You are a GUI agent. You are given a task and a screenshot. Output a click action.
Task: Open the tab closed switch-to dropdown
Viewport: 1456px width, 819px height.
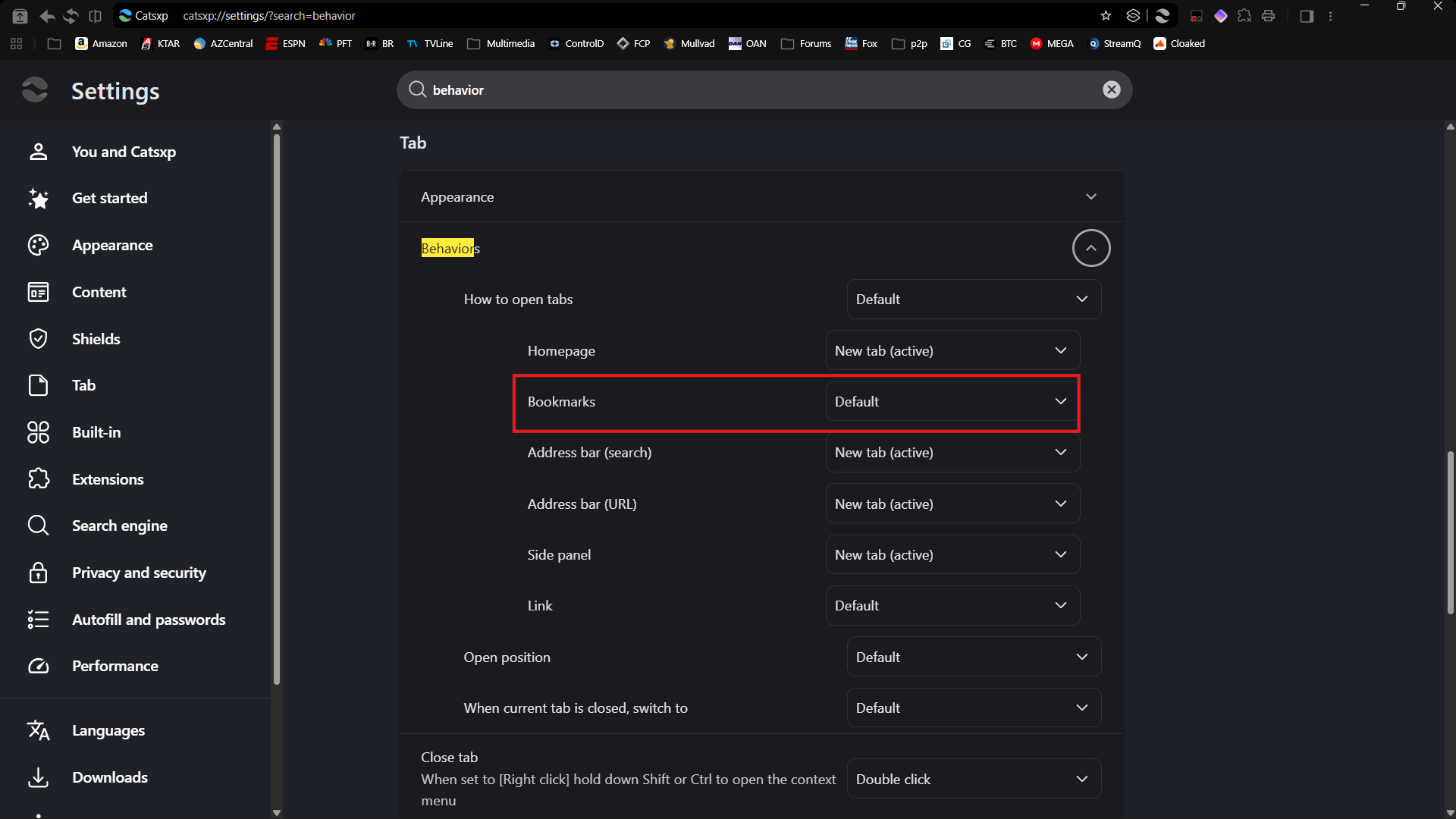974,708
